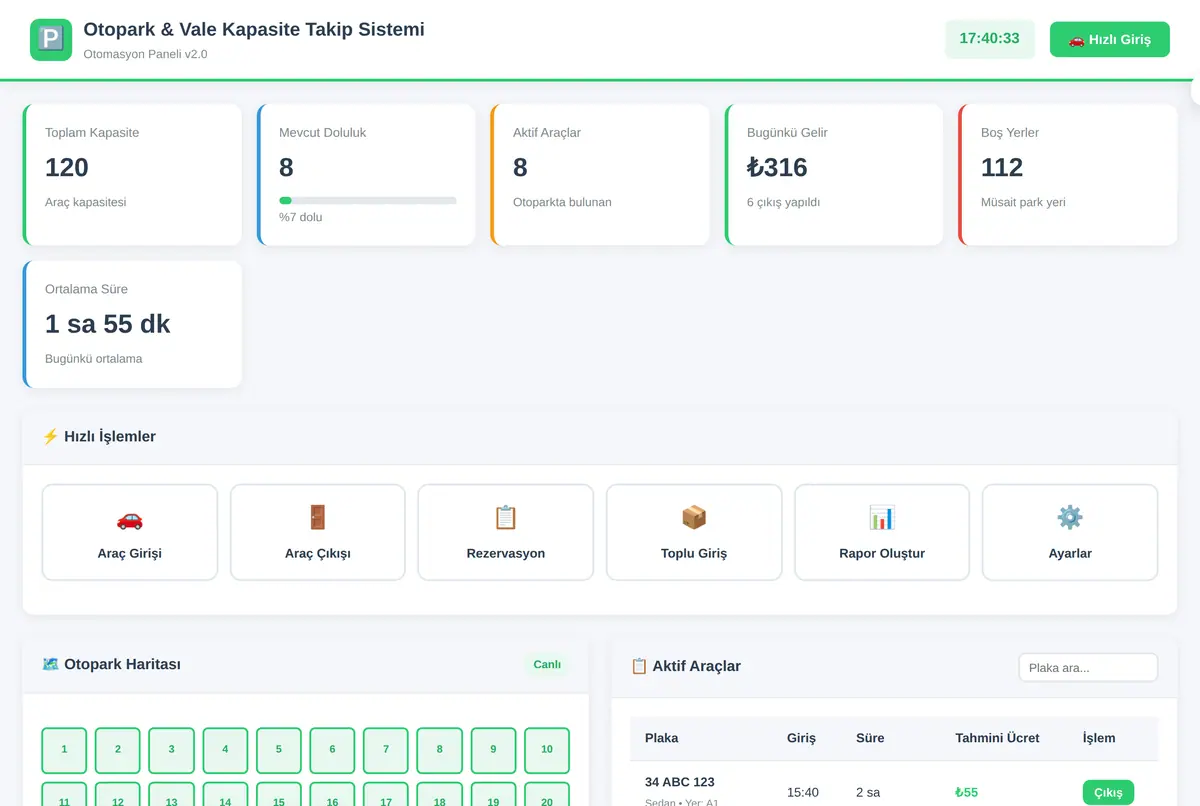Click the Giriş column header
Viewport: 1200px width, 806px height.
(801, 738)
